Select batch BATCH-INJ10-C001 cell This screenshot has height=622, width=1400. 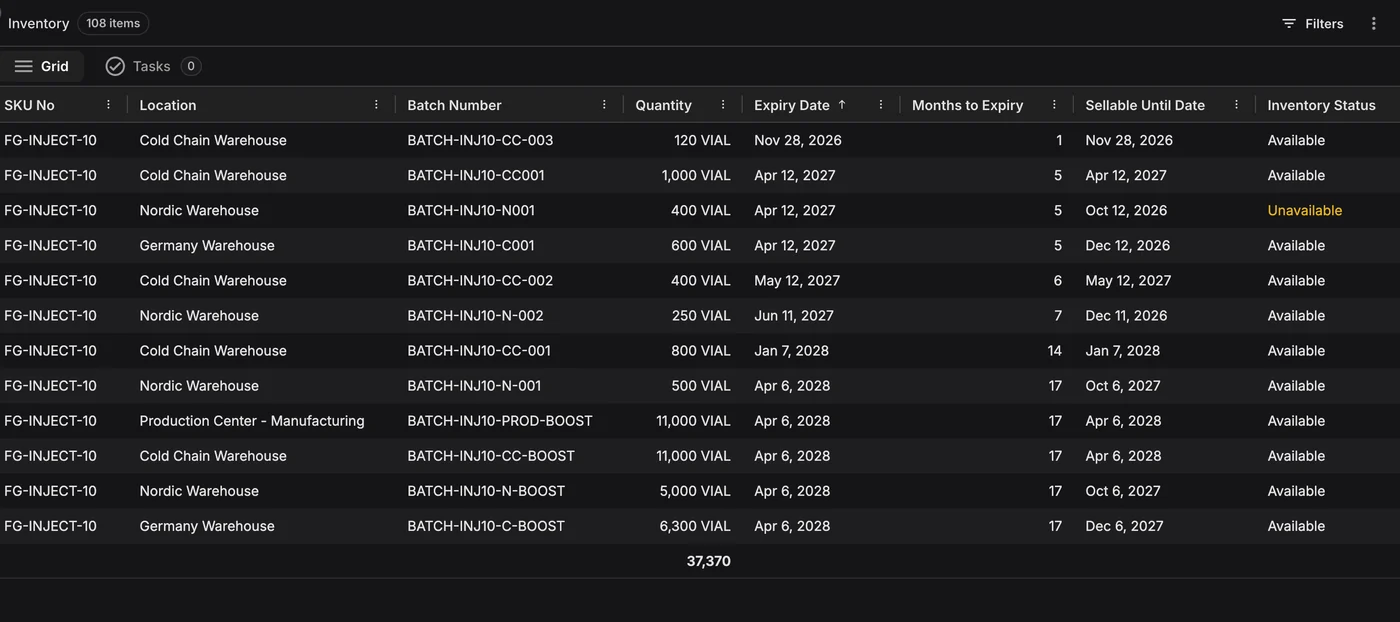[x=471, y=245]
